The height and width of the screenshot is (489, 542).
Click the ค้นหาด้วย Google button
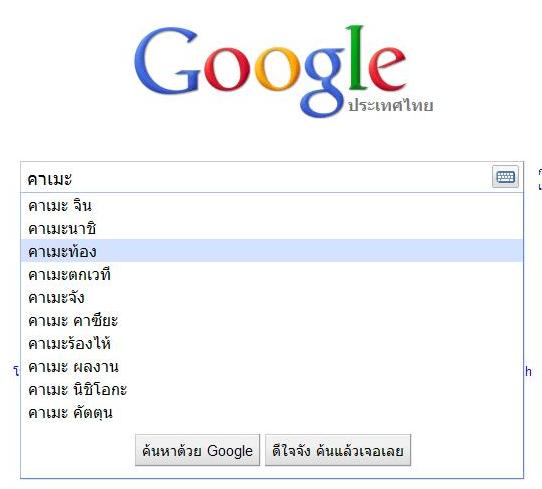197,451
